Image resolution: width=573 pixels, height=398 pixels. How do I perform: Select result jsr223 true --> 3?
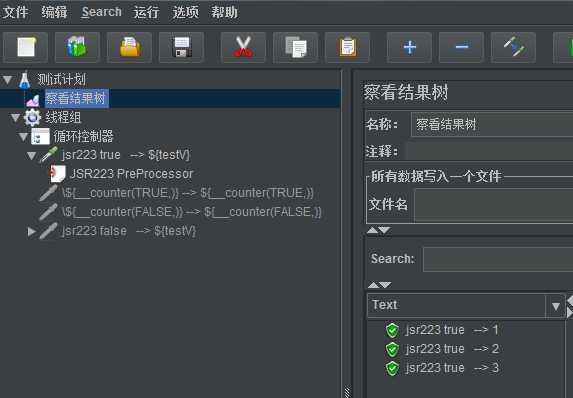tap(452, 368)
